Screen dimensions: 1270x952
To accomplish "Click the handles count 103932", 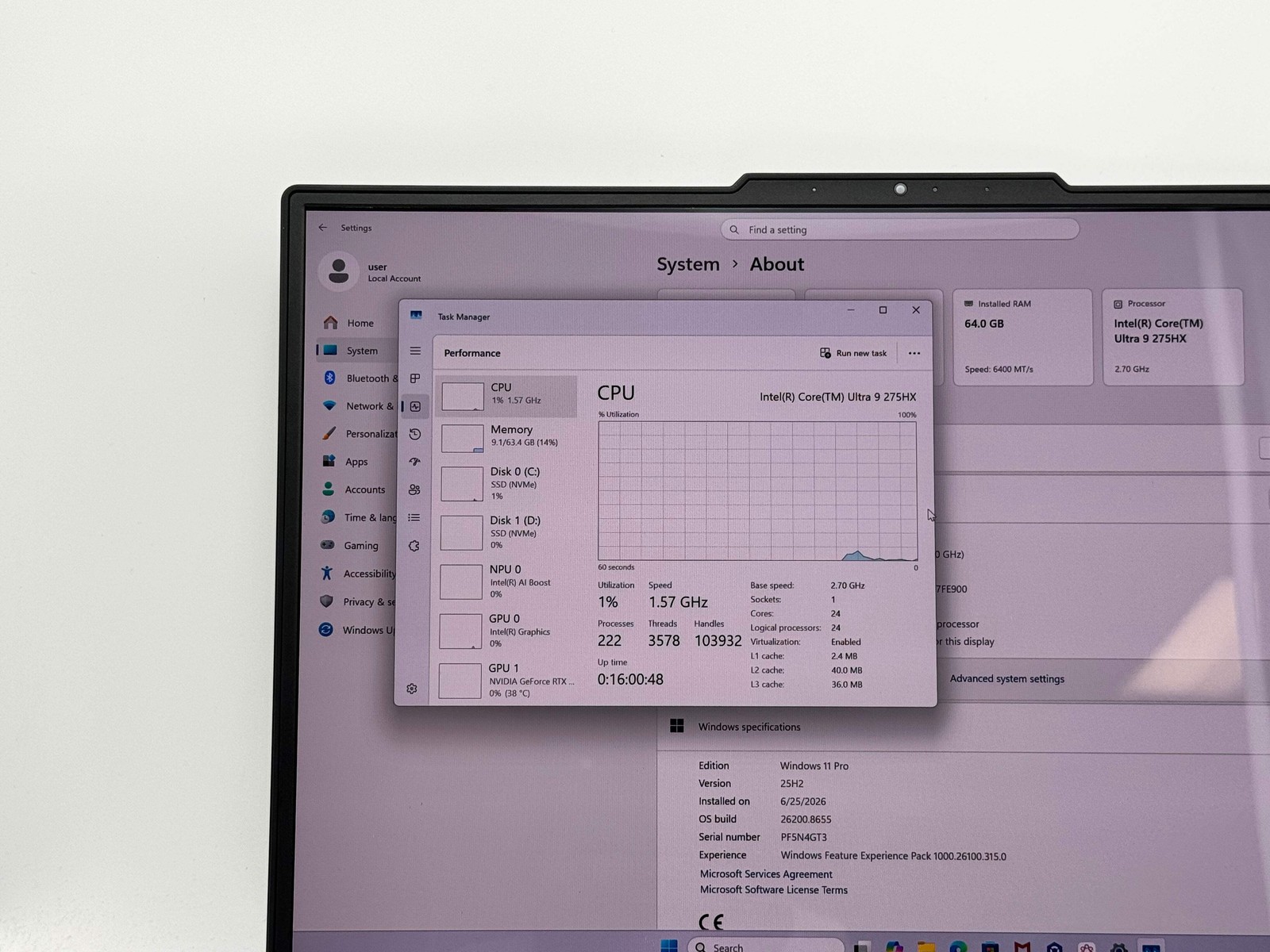I will pyautogui.click(x=718, y=640).
